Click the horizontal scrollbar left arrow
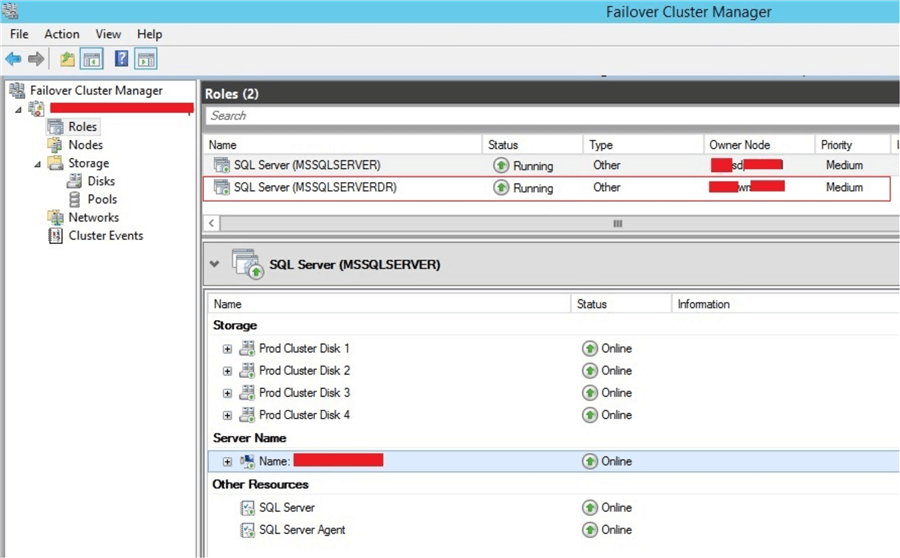The height and width of the screenshot is (558, 900). point(212,223)
